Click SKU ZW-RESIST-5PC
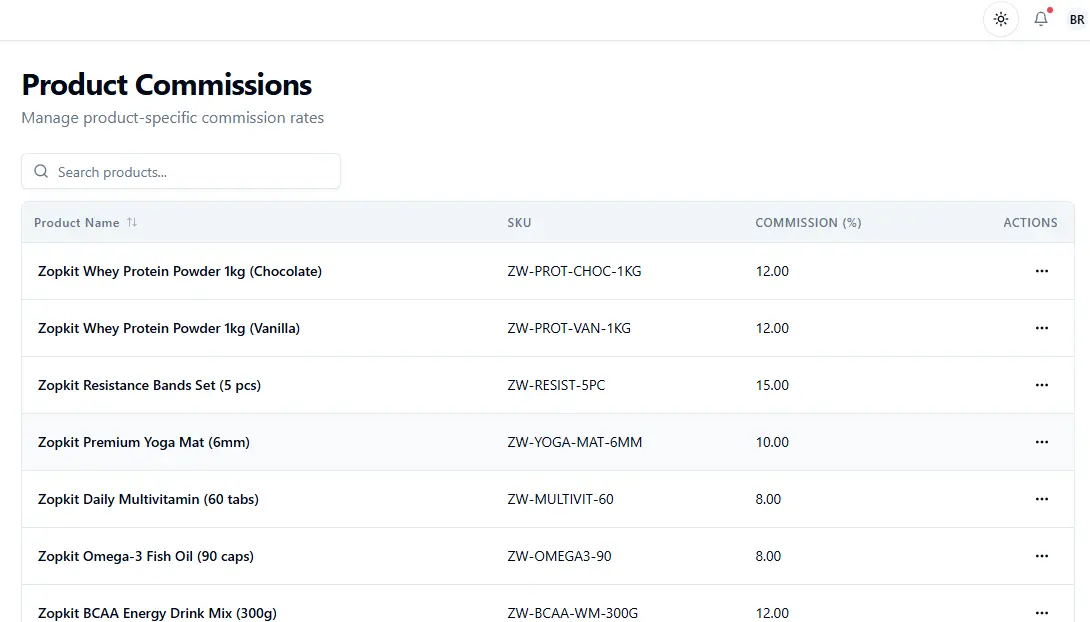Screen dimensions: 1090x622 click(x=556, y=385)
